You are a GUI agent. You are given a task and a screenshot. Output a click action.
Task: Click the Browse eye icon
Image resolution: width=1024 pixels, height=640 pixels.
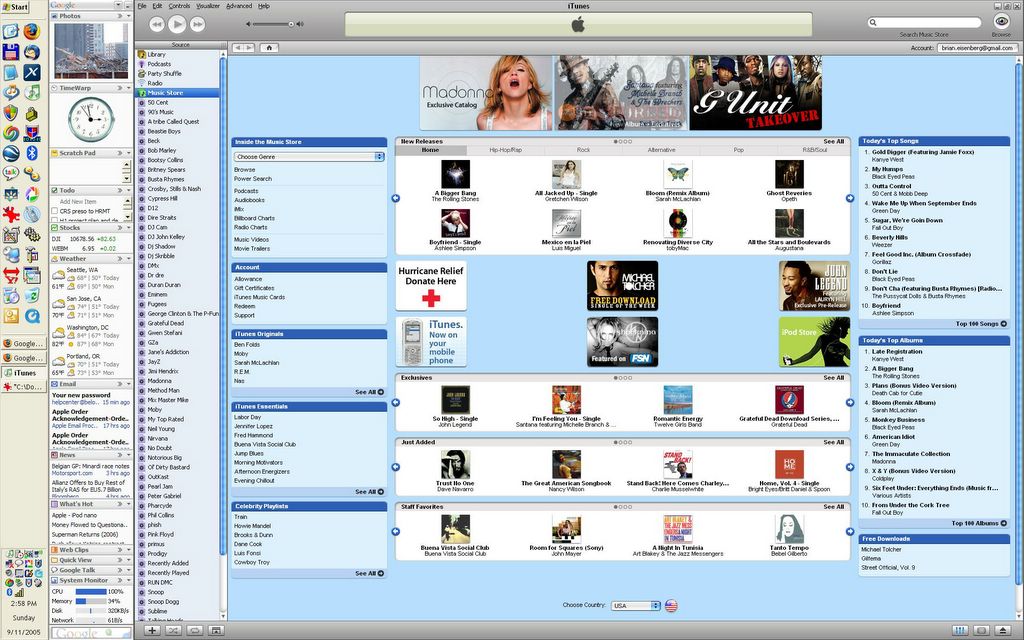click(x=1001, y=22)
